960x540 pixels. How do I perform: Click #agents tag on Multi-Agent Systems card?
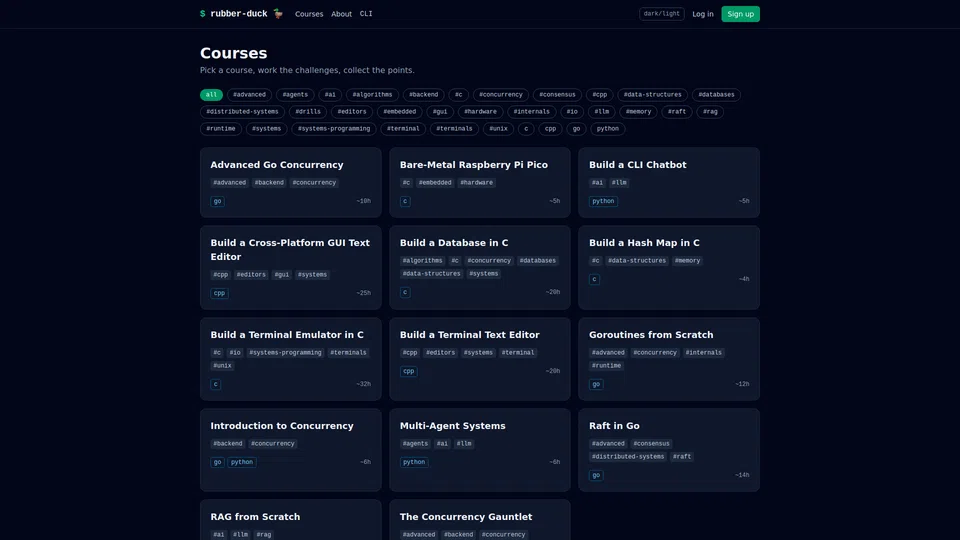(x=415, y=444)
